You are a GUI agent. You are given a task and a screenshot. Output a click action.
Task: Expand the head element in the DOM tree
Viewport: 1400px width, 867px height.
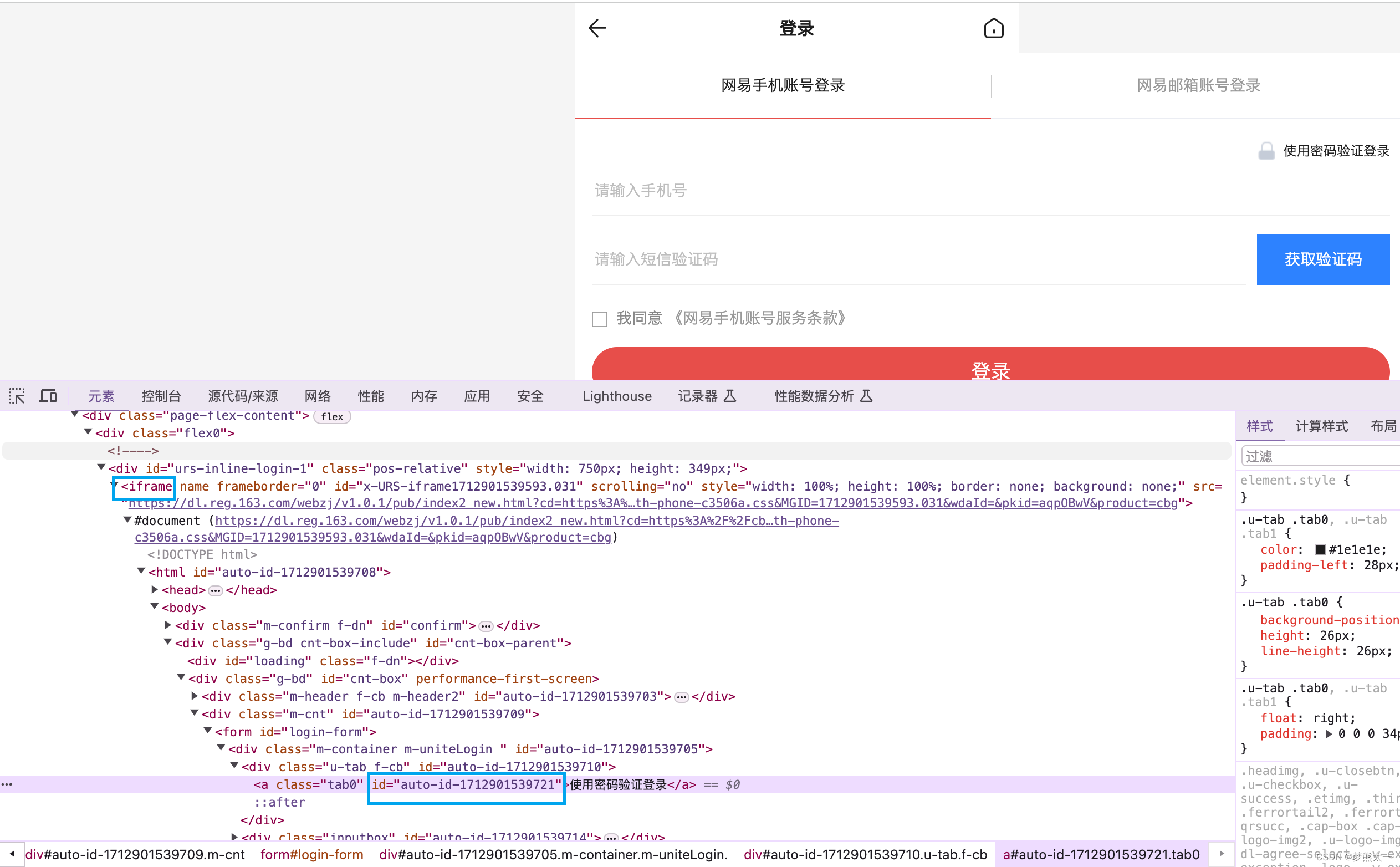pyautogui.click(x=154, y=589)
